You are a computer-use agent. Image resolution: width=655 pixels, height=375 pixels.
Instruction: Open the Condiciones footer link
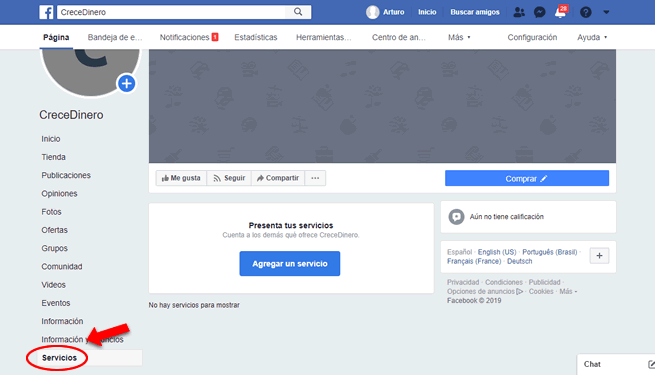pos(504,282)
